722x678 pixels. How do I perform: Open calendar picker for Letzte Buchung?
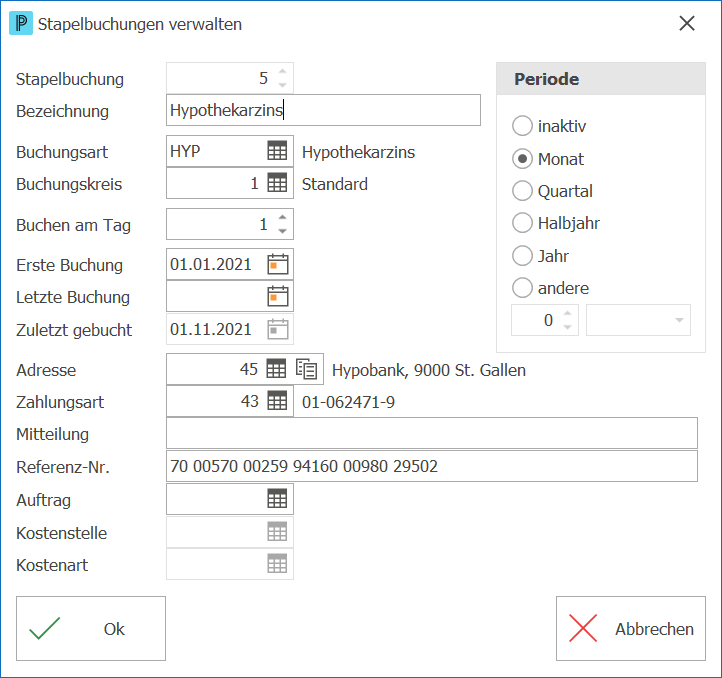click(278, 296)
